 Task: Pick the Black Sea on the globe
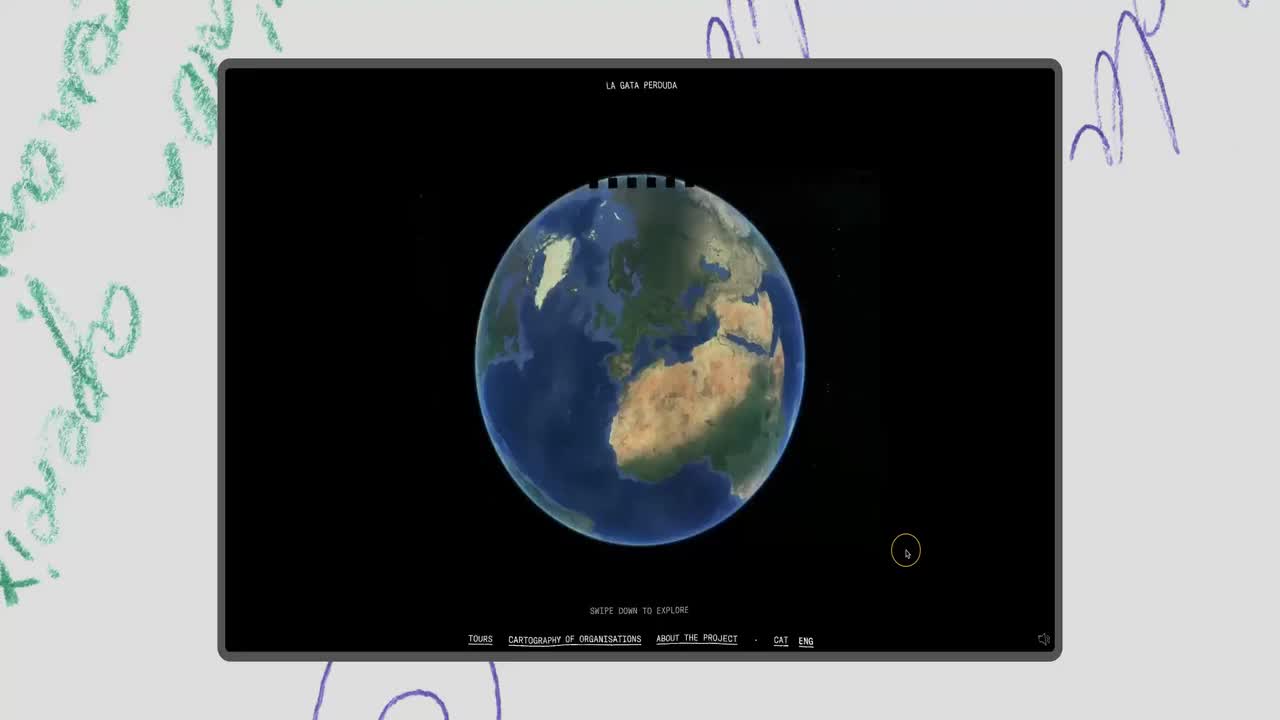click(x=713, y=269)
